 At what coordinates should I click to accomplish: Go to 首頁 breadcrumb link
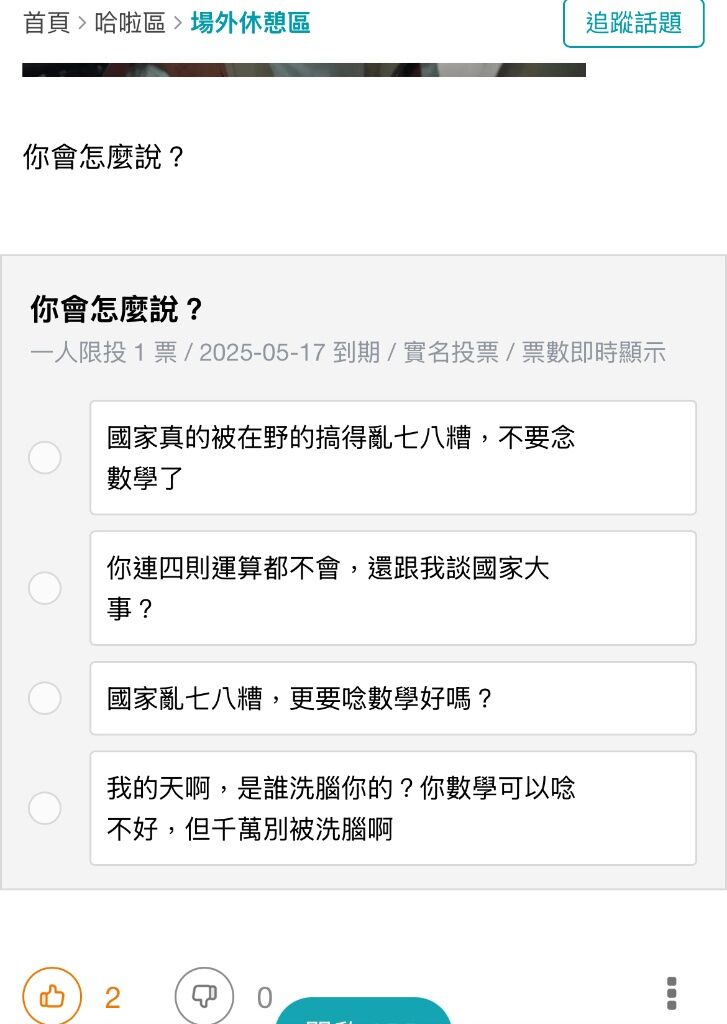click(46, 23)
